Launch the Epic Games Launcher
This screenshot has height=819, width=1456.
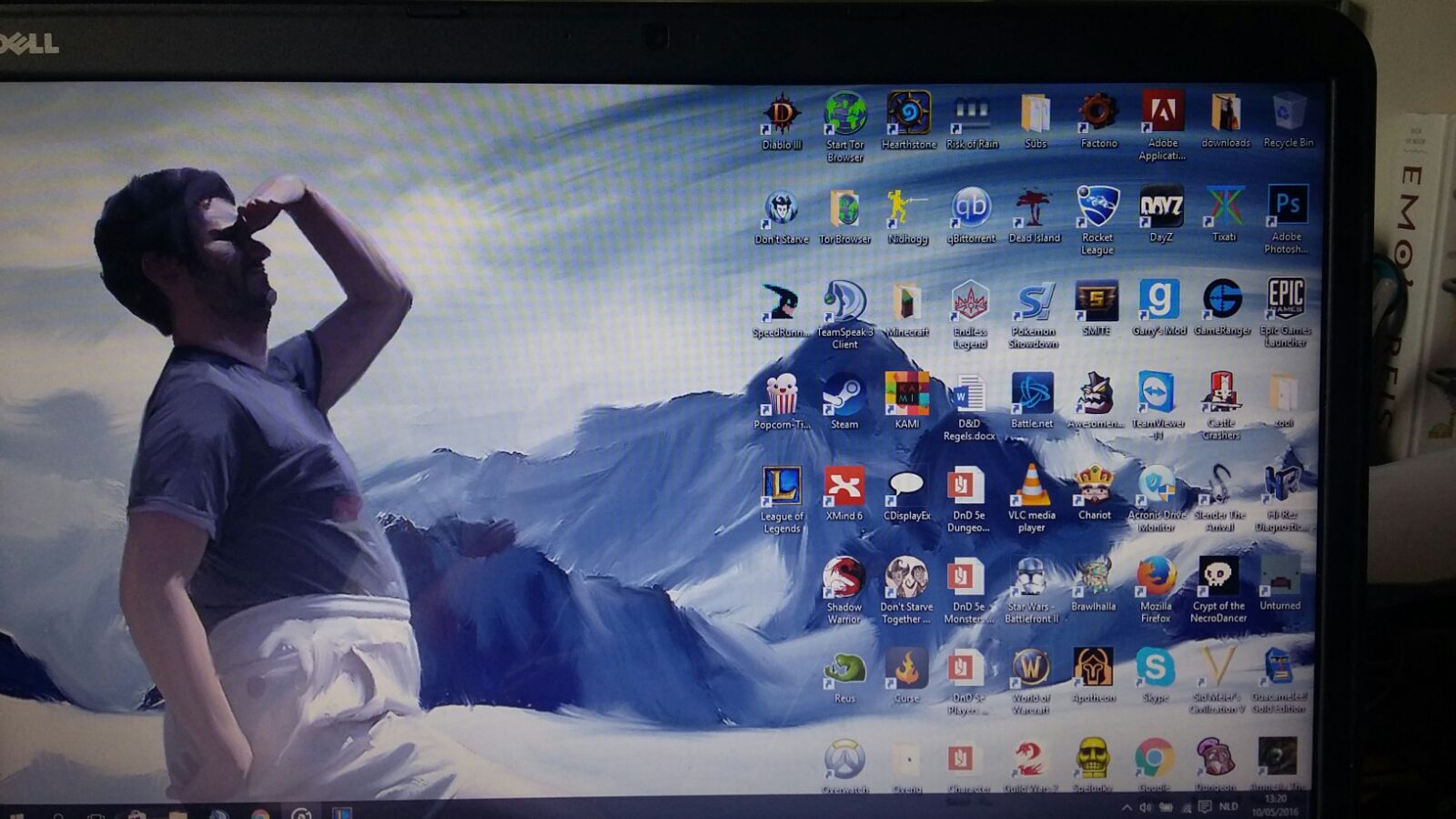[x=1285, y=300]
